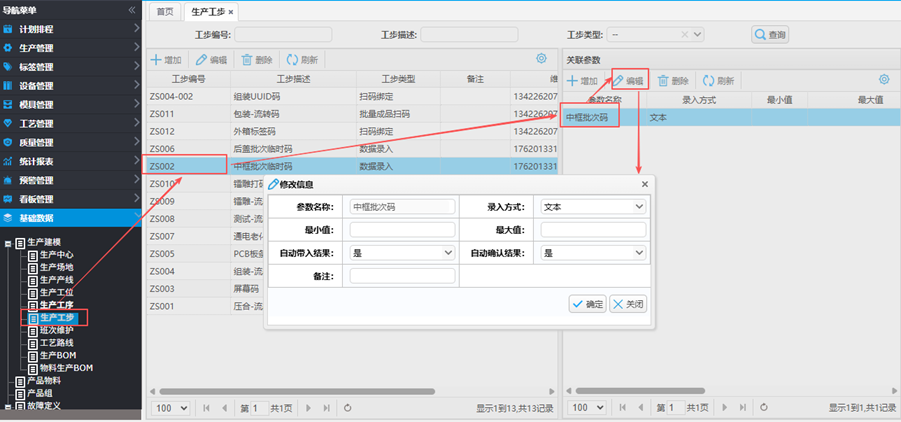This screenshot has height=422, width=901.
Task: Click the 最小值 input in dialog
Action: coord(402,230)
